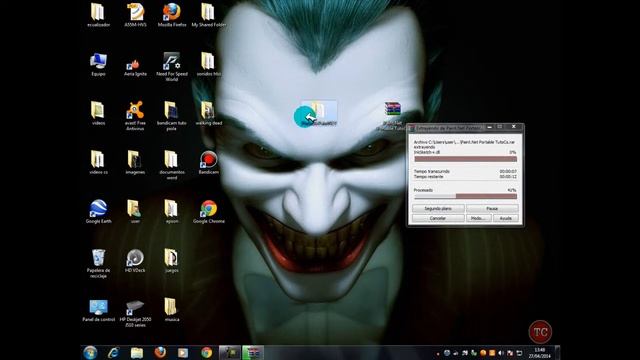Viewport: 640px width, 360px height.
Task: Open Windows Media Player from the taskbar
Action: click(x=183, y=353)
